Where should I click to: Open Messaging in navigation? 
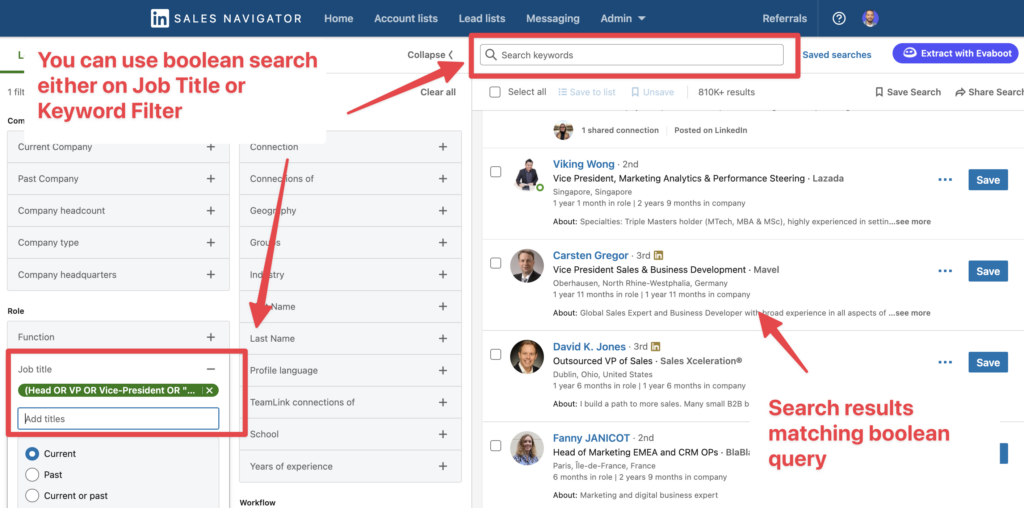tap(552, 18)
